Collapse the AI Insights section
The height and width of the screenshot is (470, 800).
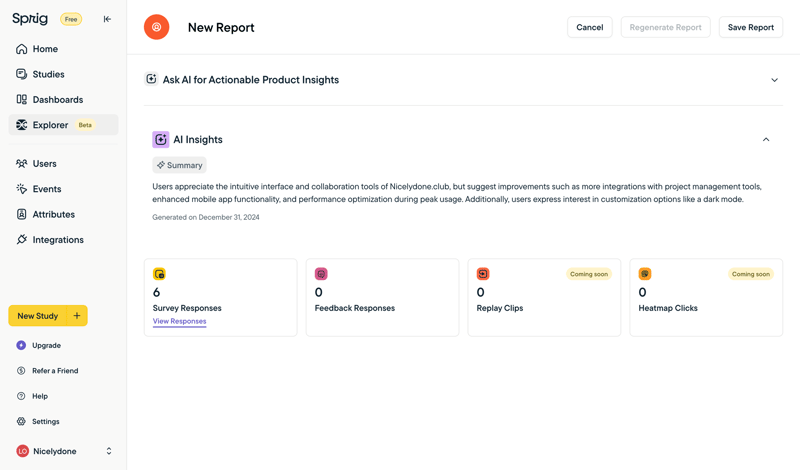pos(766,139)
